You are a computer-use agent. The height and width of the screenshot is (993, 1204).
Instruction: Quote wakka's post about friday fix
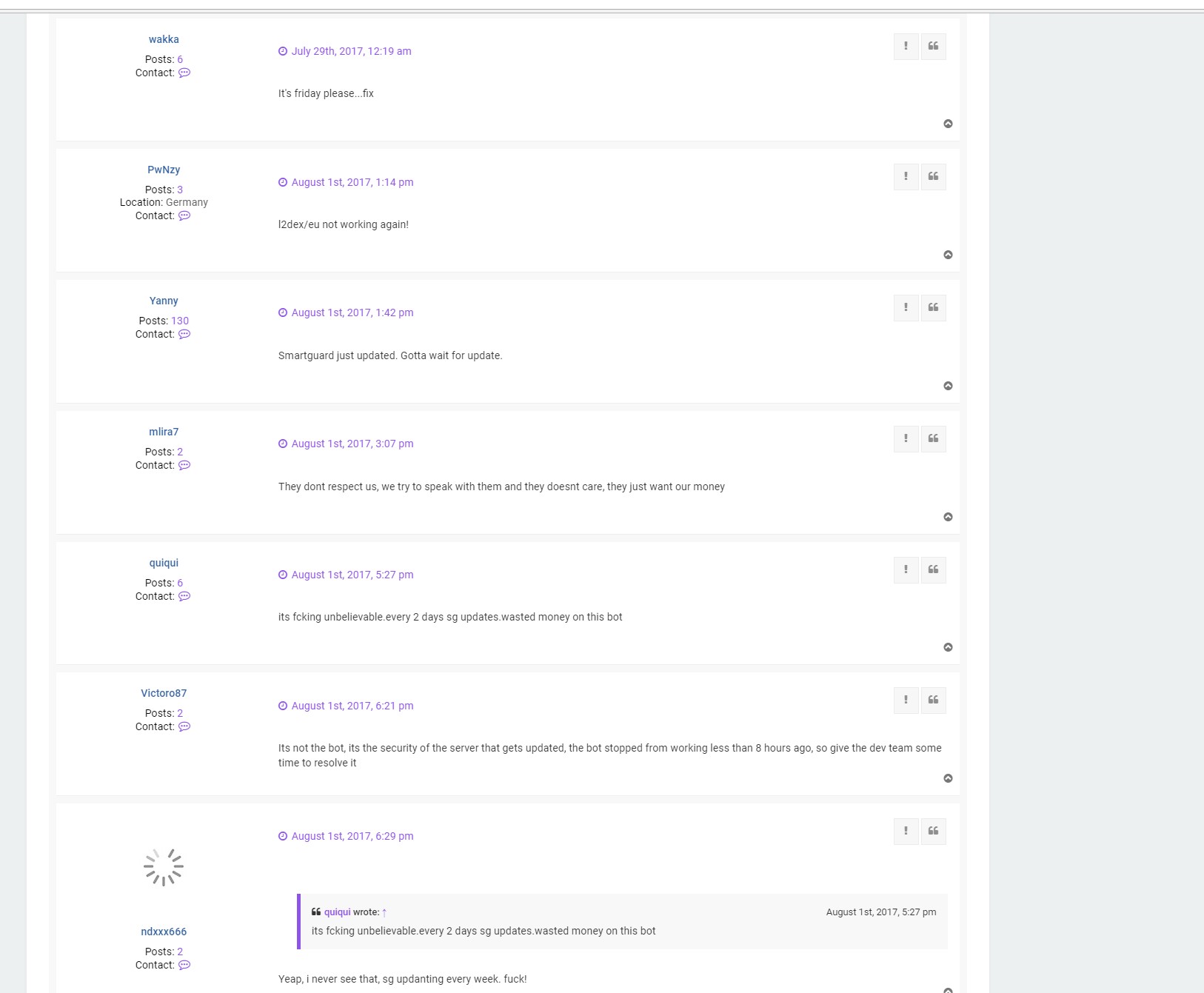pos(933,46)
